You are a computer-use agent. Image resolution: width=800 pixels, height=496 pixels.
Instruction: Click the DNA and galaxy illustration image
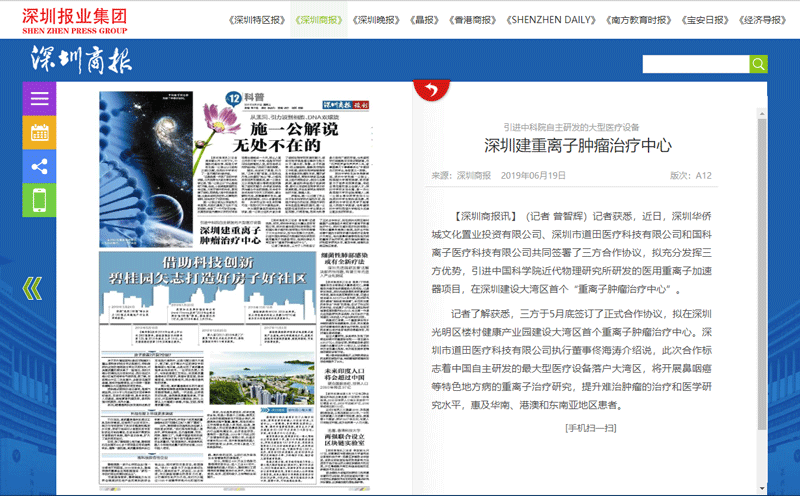[x=146, y=169]
